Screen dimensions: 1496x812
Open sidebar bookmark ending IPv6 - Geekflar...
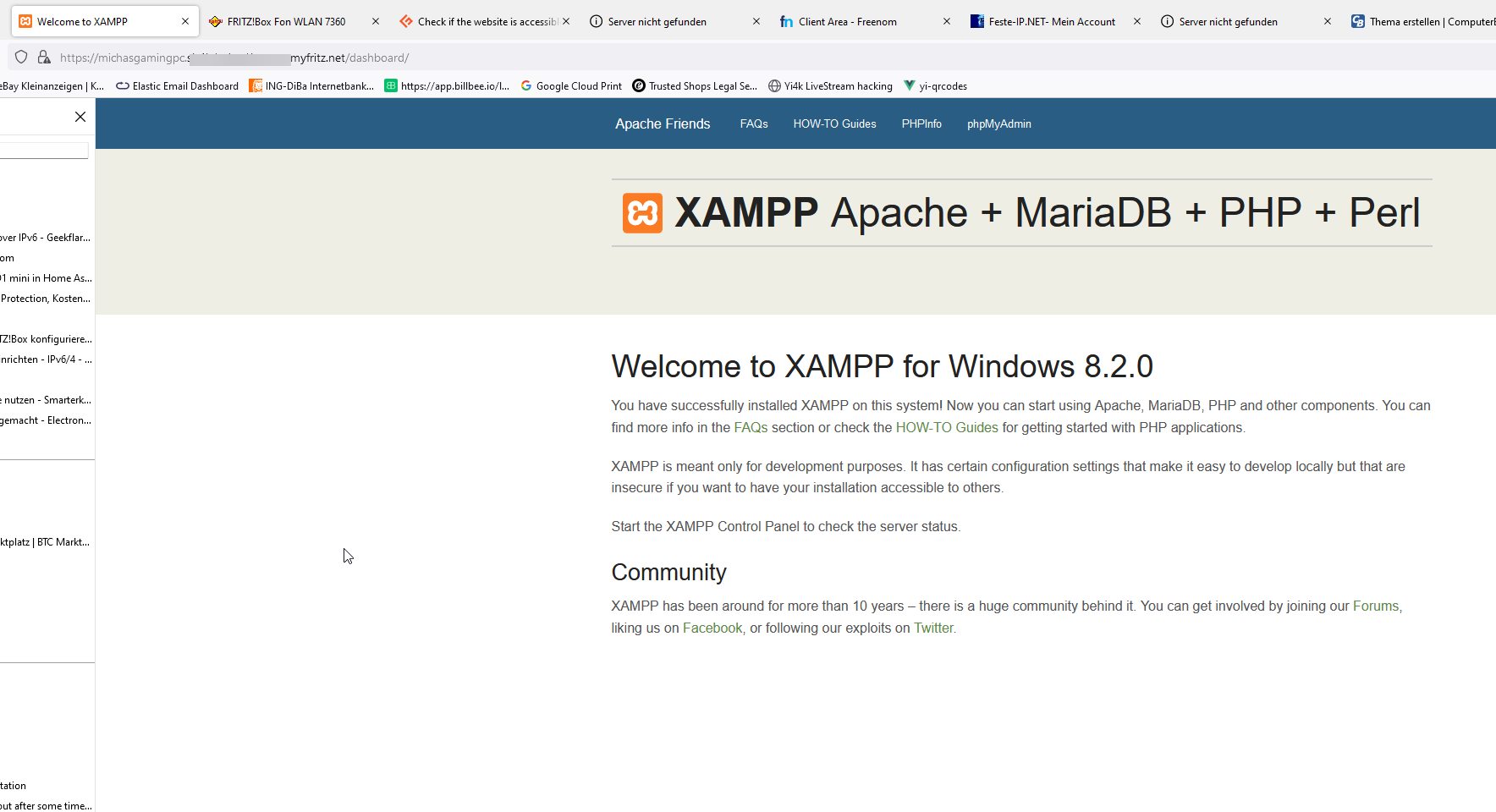pos(46,238)
